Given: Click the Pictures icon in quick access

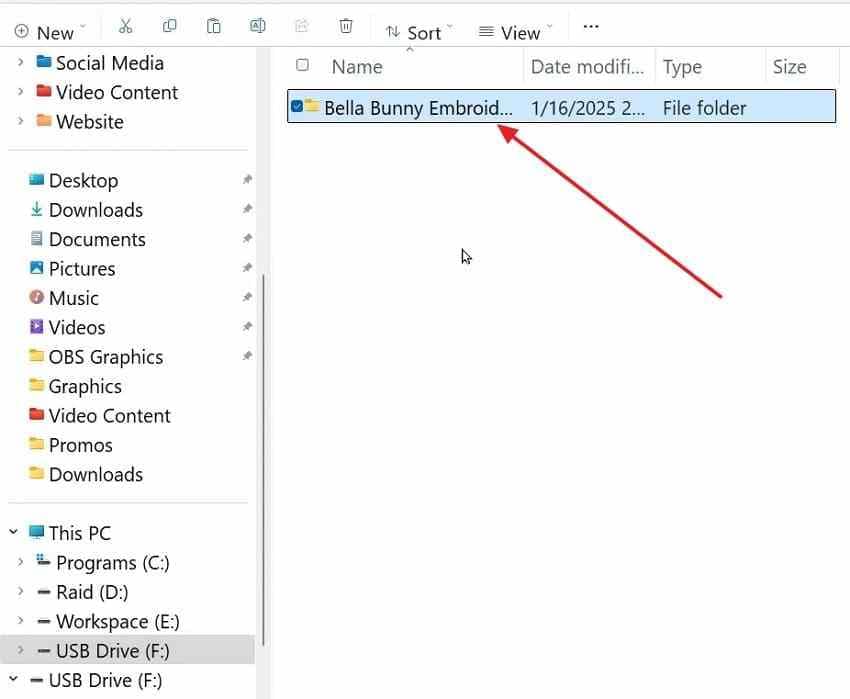Looking at the screenshot, I should [36, 267].
